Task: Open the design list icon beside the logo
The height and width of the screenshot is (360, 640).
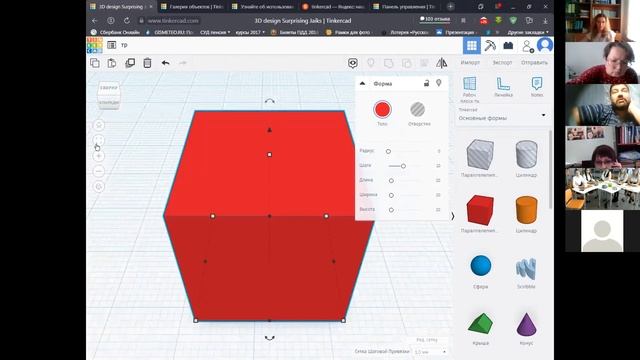Action: (111, 45)
